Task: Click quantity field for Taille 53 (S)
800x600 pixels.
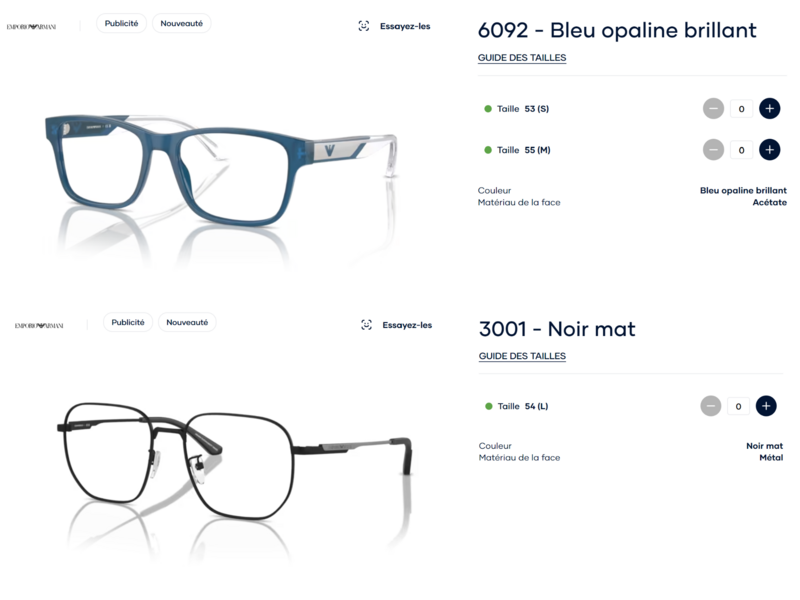Action: point(741,109)
